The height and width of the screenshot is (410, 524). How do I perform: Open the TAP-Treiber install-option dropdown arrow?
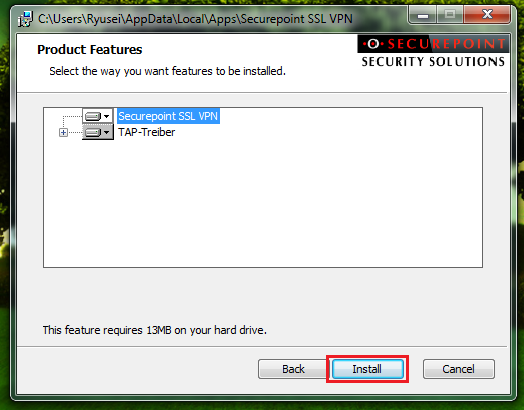[107, 132]
